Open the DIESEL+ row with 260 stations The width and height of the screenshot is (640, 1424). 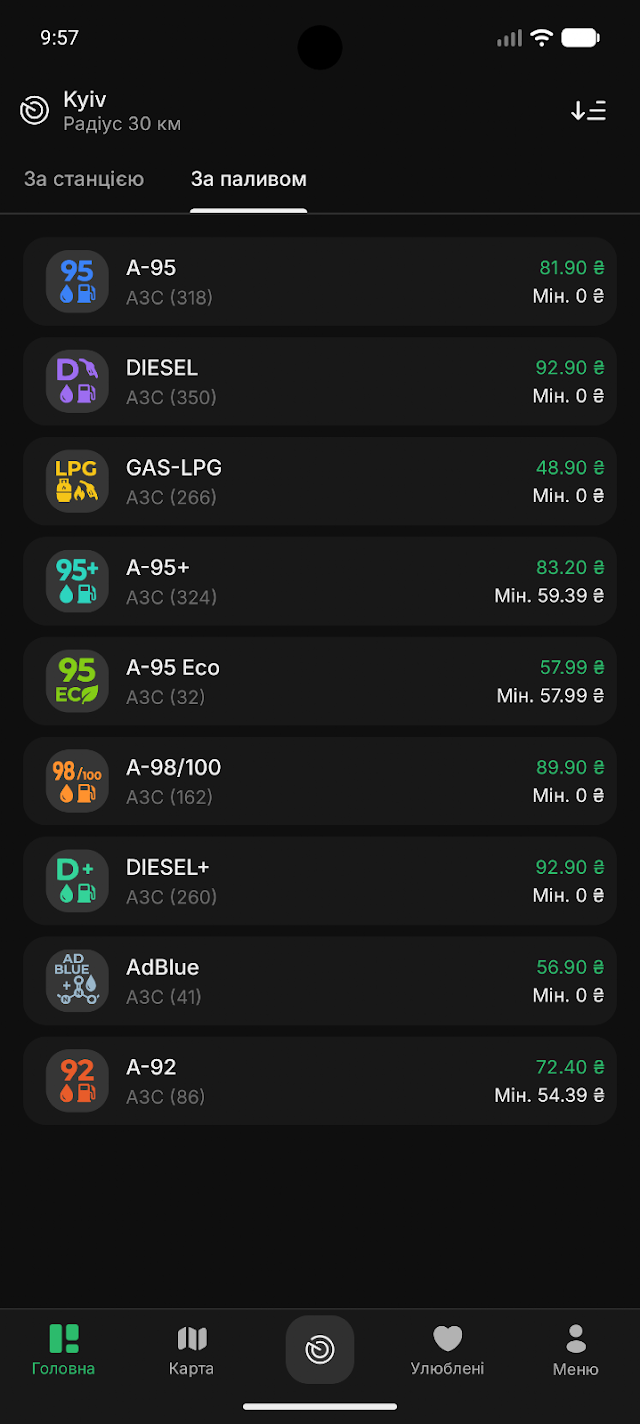pos(320,881)
